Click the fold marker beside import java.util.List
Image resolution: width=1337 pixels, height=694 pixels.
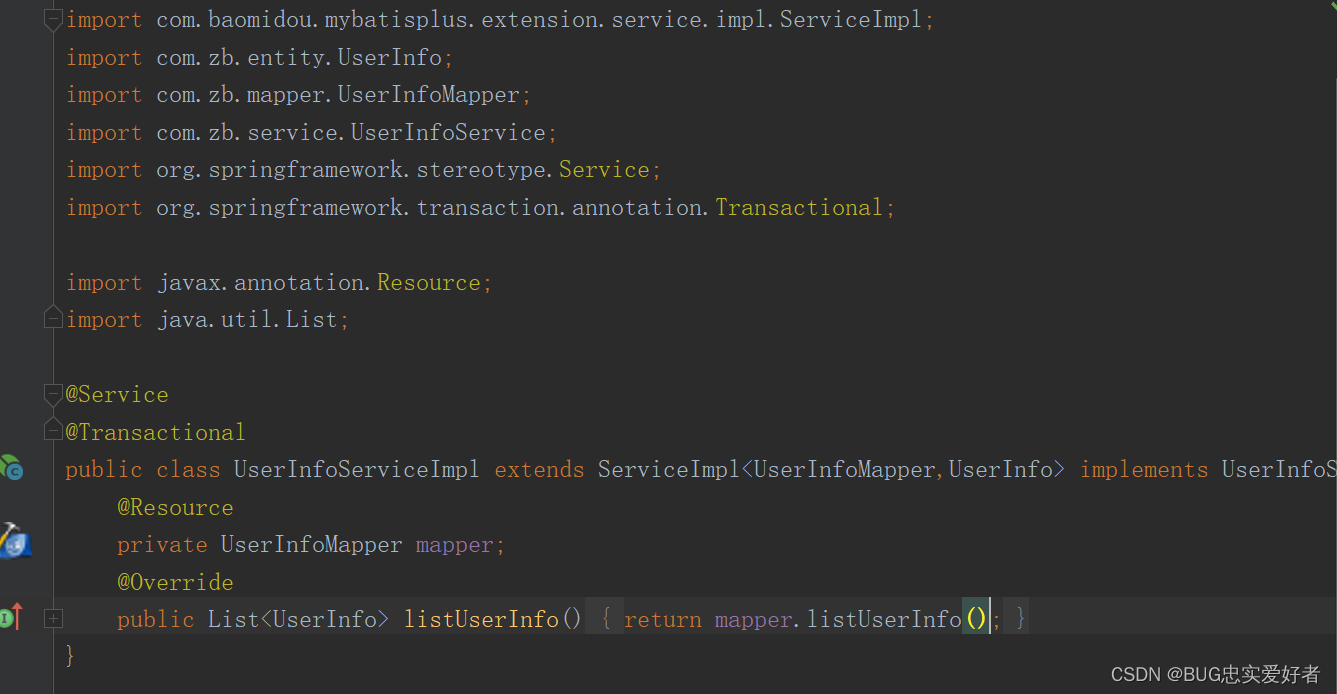click(53, 320)
